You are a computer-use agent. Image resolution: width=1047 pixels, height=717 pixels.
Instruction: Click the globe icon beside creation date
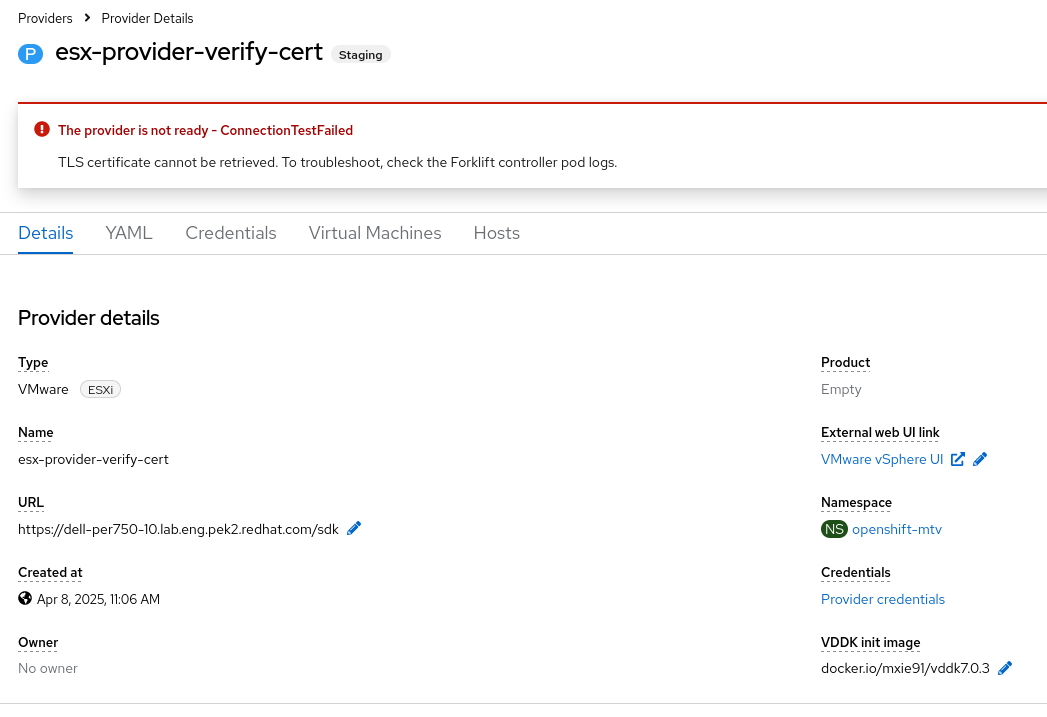[x=25, y=599]
